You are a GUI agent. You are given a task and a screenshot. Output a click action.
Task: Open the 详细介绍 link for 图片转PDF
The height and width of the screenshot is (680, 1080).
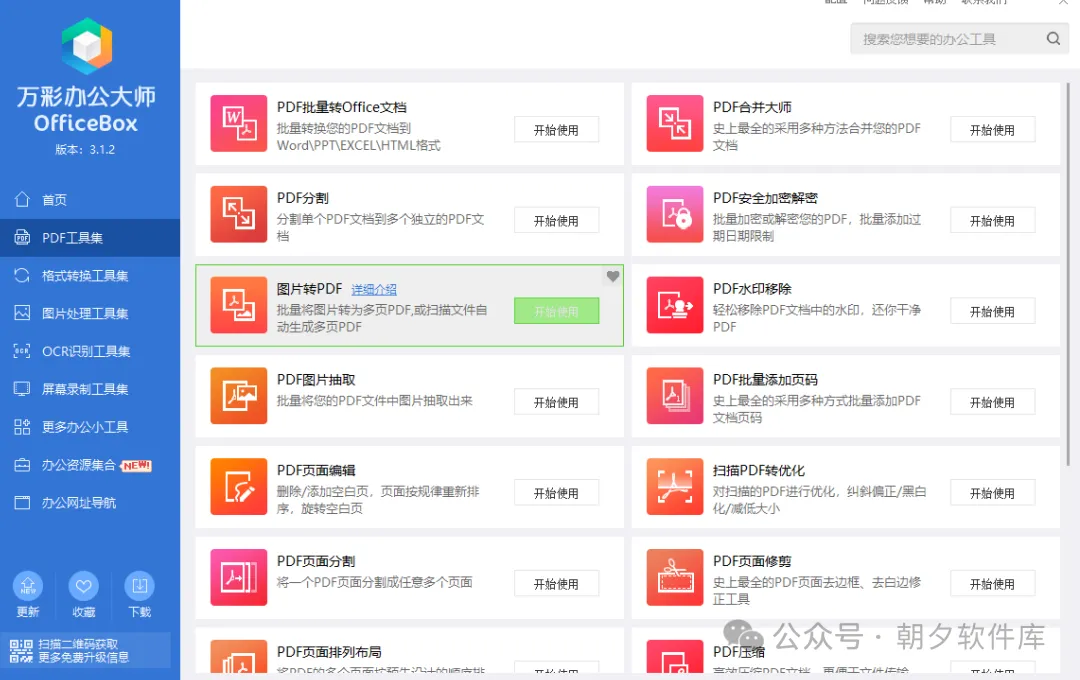(374, 288)
